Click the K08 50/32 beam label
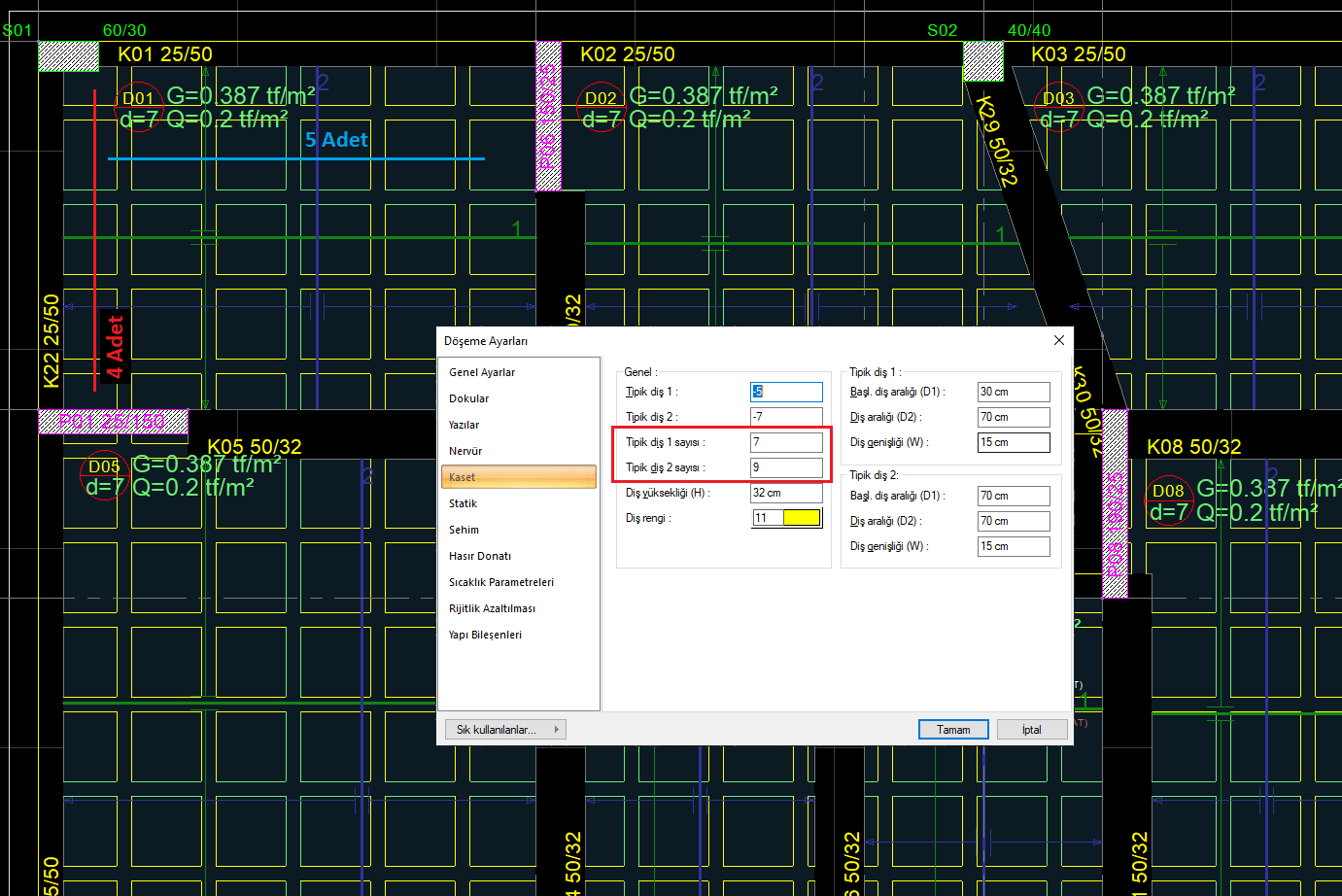Image resolution: width=1342 pixels, height=896 pixels. [x=1194, y=447]
